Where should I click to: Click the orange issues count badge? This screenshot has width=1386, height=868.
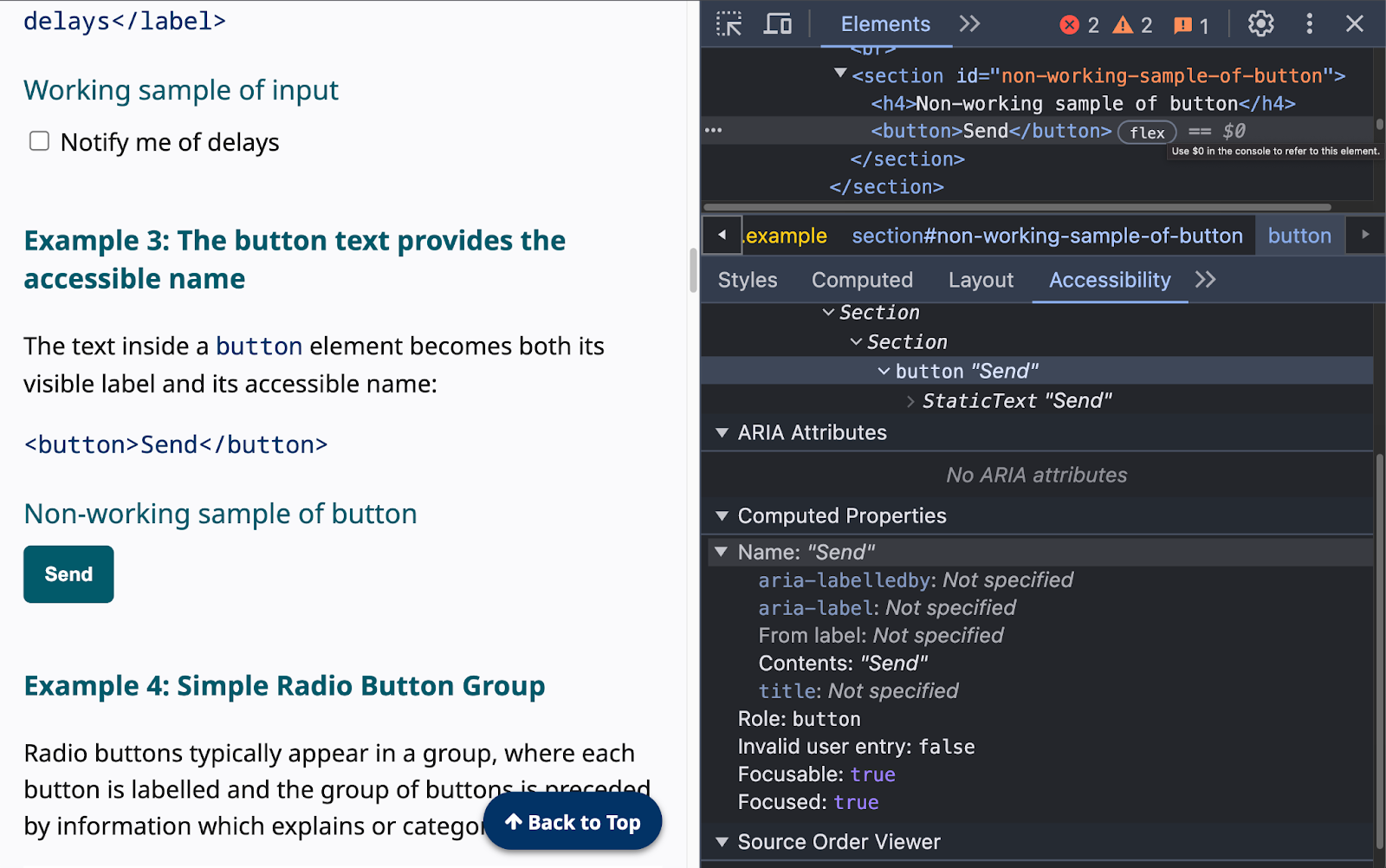[x=1191, y=25]
